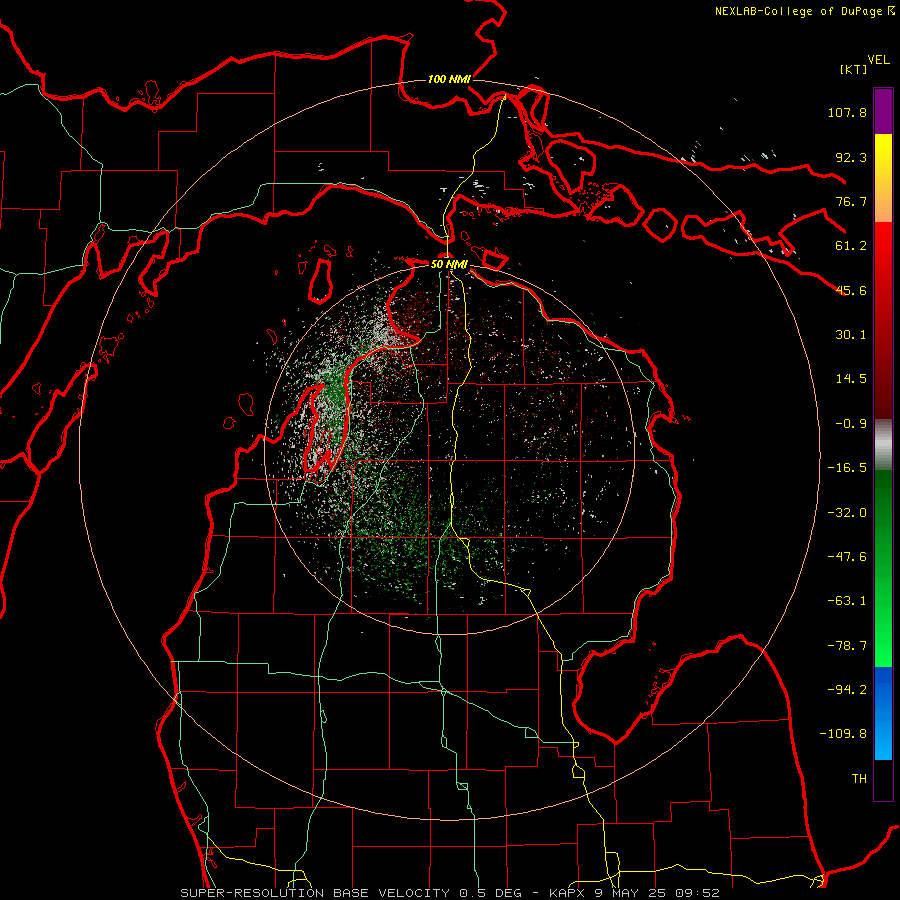Click the -78.7 velocity scale value
Viewport: 900px width, 900px height.
(847, 646)
